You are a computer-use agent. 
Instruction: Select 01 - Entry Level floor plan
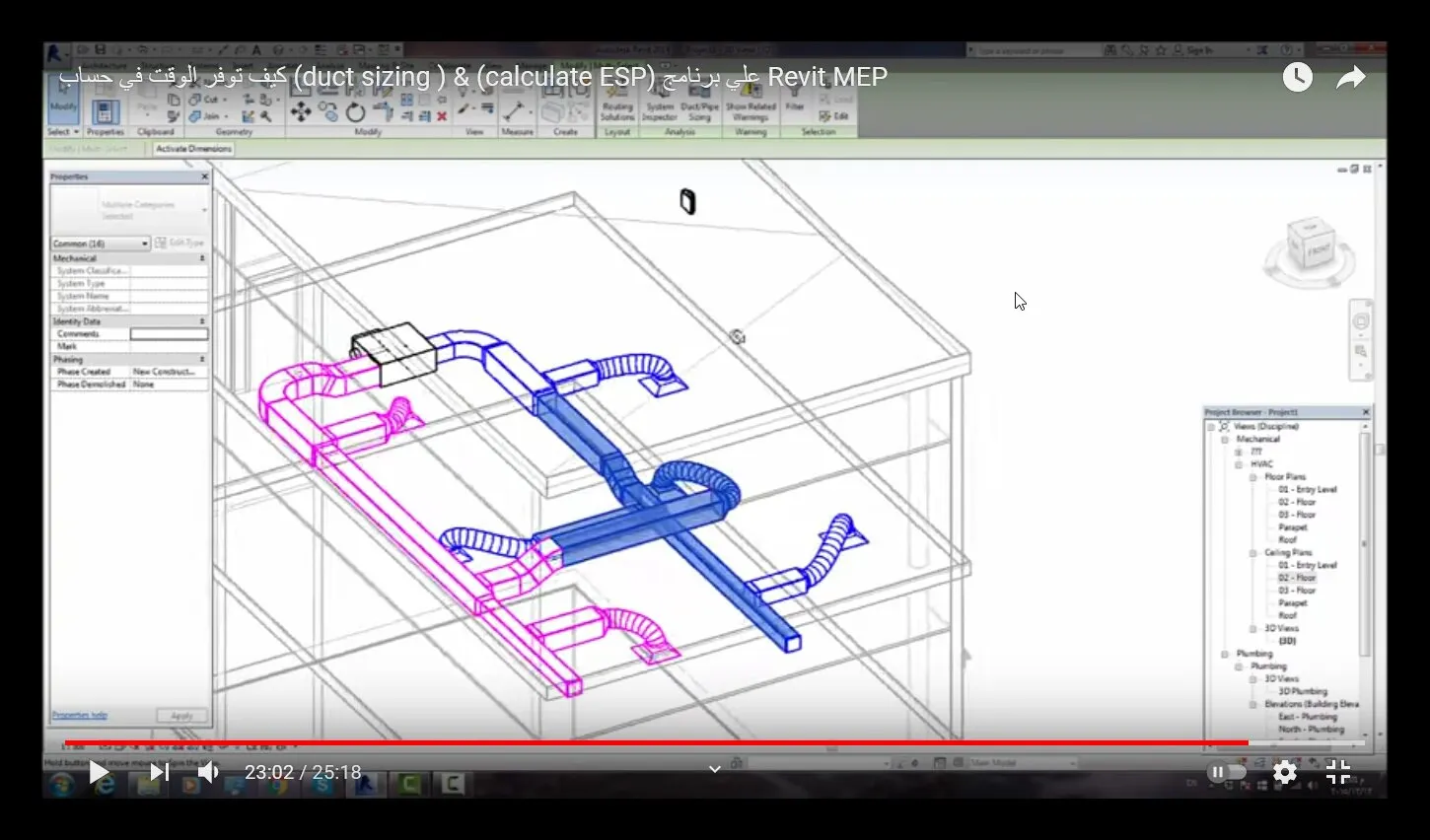tap(1308, 490)
